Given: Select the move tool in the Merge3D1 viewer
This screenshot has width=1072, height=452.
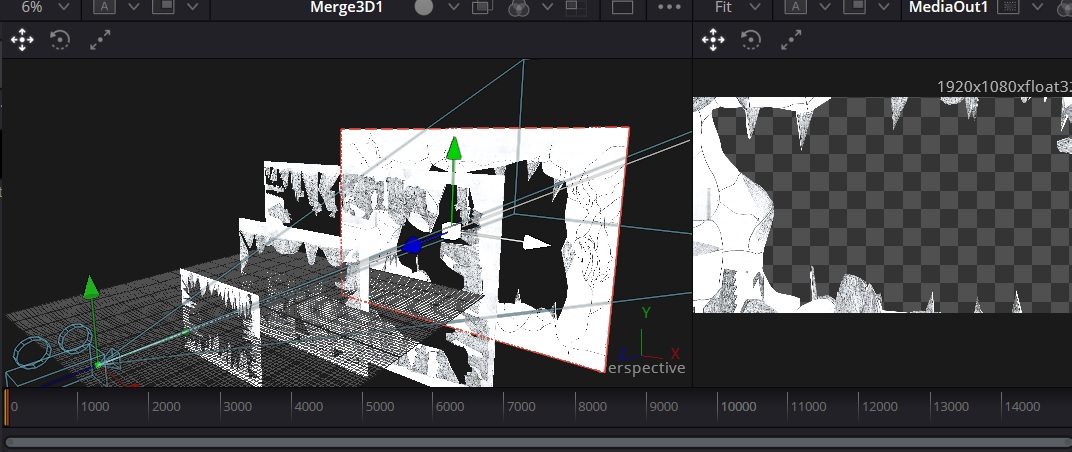Looking at the screenshot, I should (22, 40).
